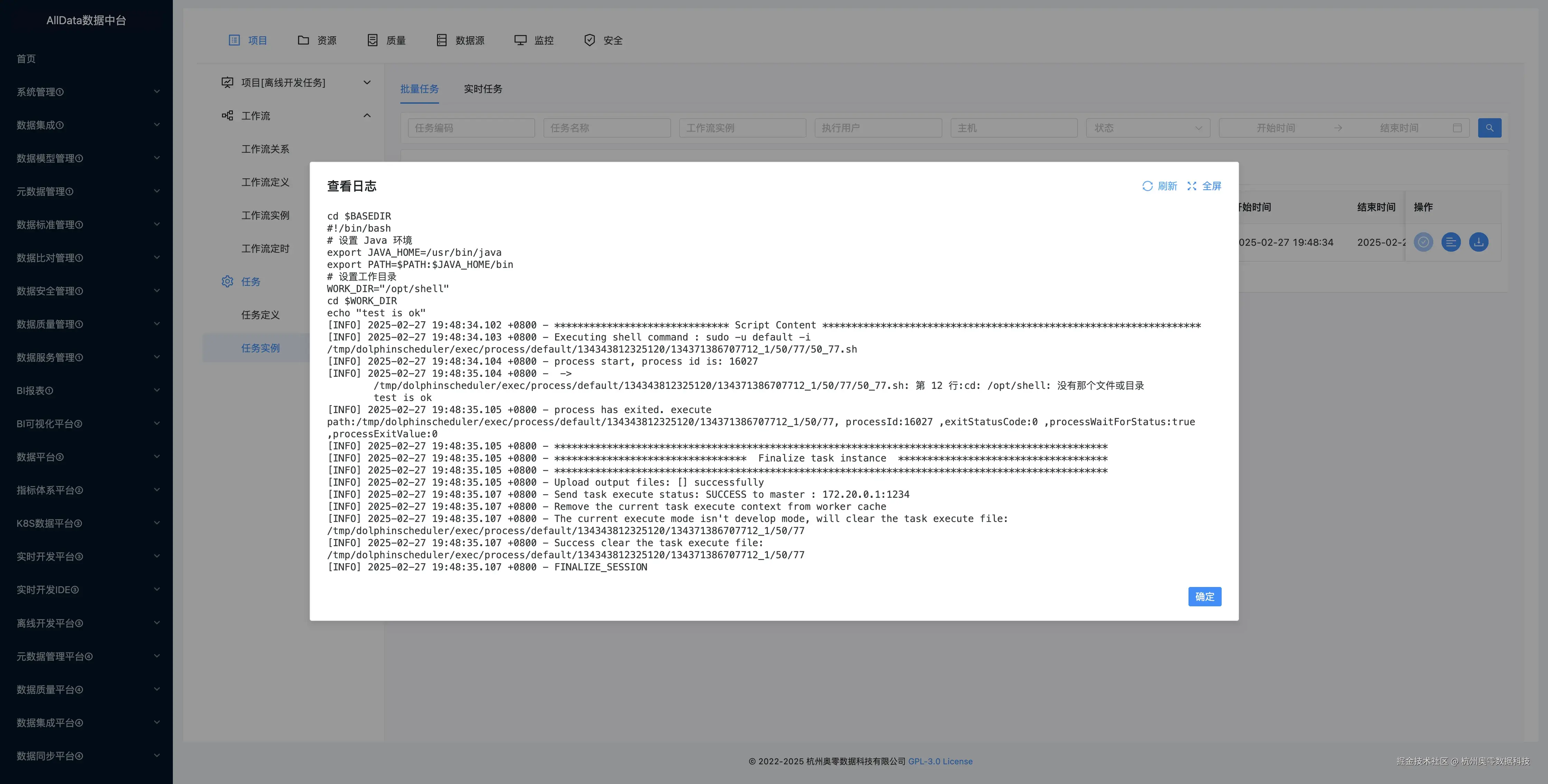The width and height of the screenshot is (1548, 784).
Task: Click the calendar icon in date range
Action: (1457, 128)
